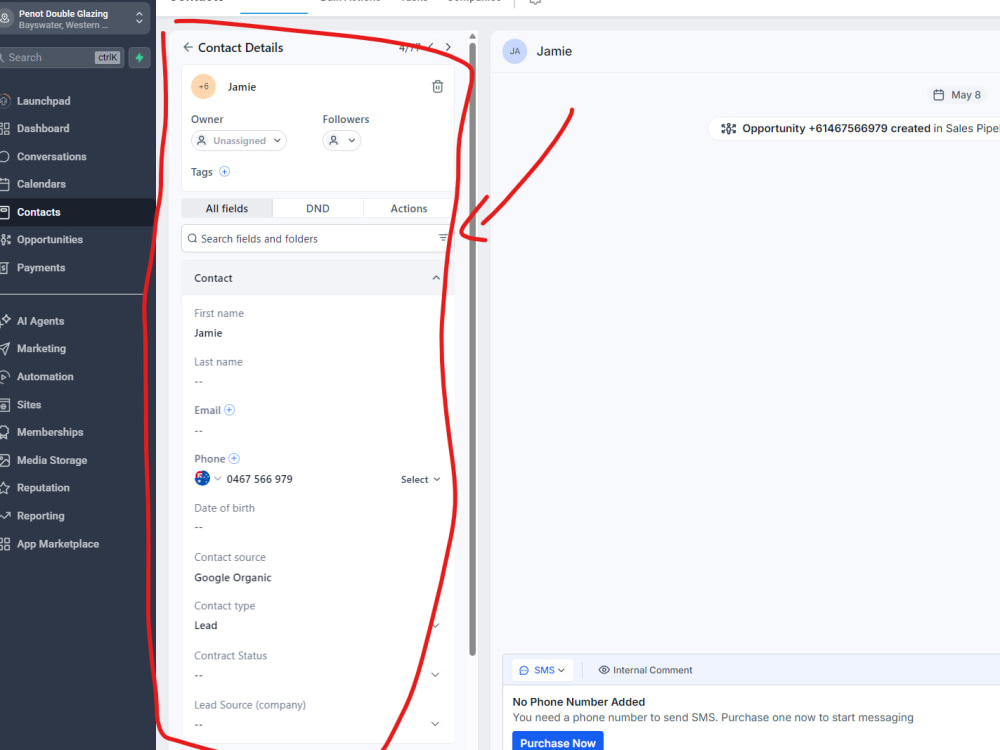Switch to the All fields tab

click(227, 209)
